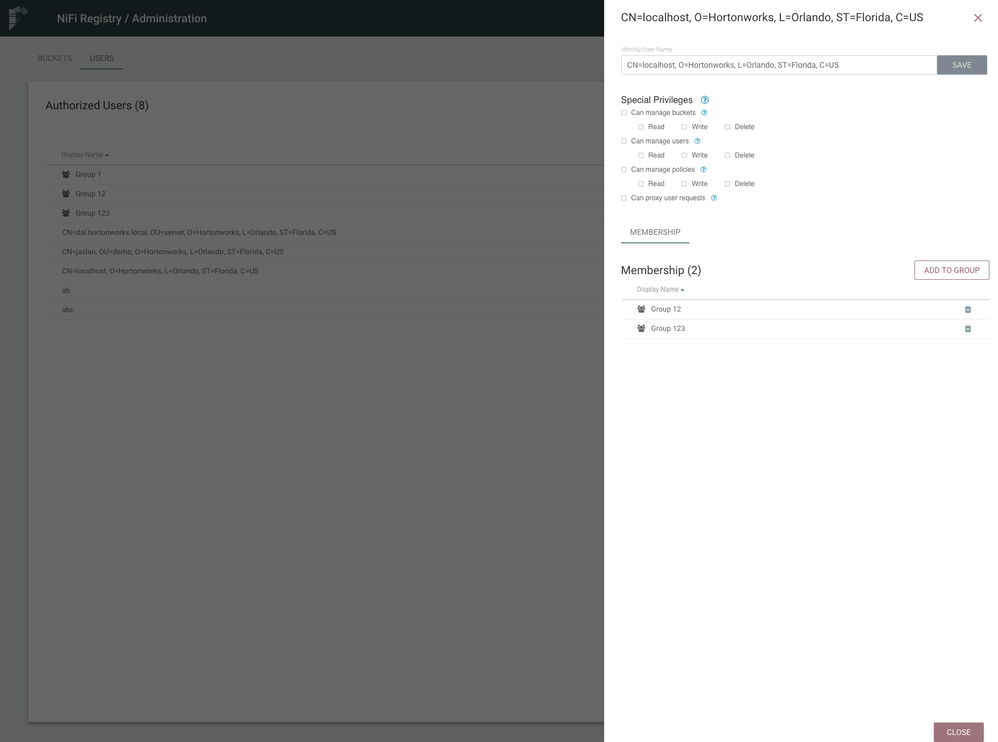Viewport: 998px width, 742px height.
Task: Show help for Can proxy user requests
Action: pyautogui.click(x=713, y=198)
